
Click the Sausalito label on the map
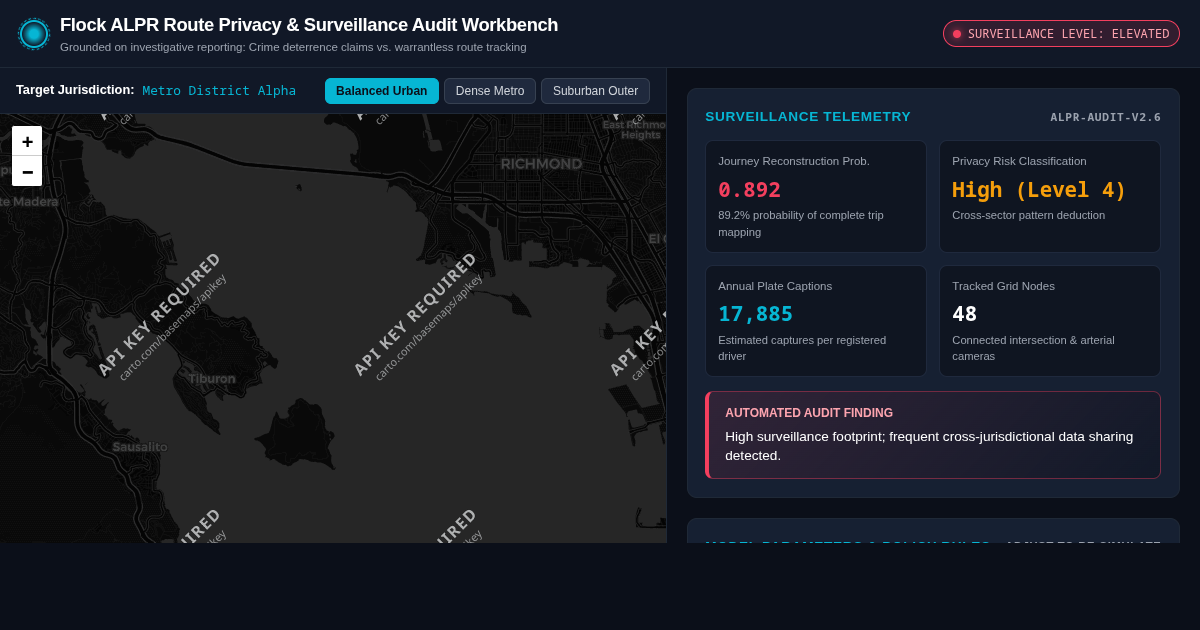pyautogui.click(x=140, y=447)
